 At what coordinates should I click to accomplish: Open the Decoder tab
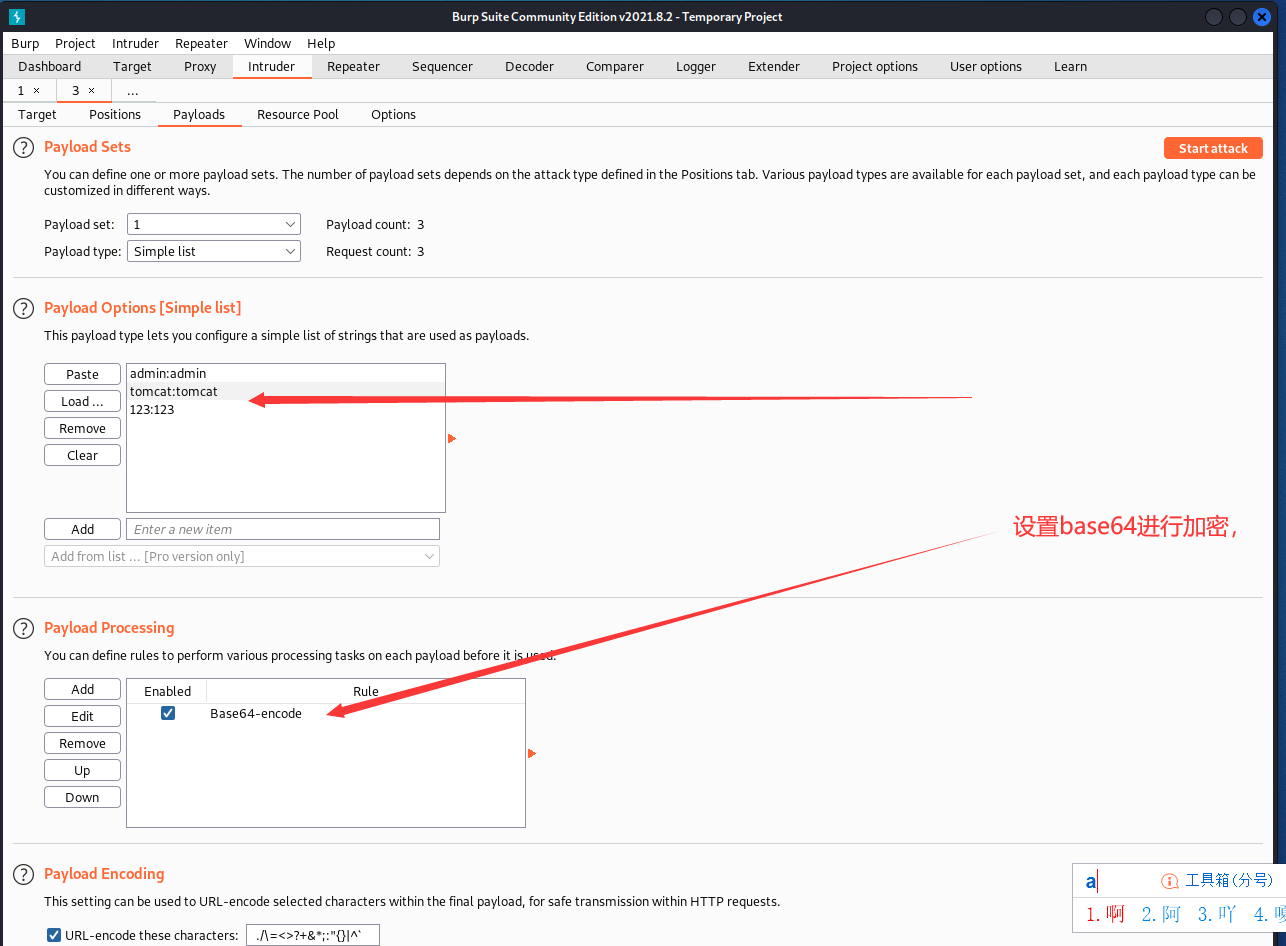pyautogui.click(x=529, y=67)
